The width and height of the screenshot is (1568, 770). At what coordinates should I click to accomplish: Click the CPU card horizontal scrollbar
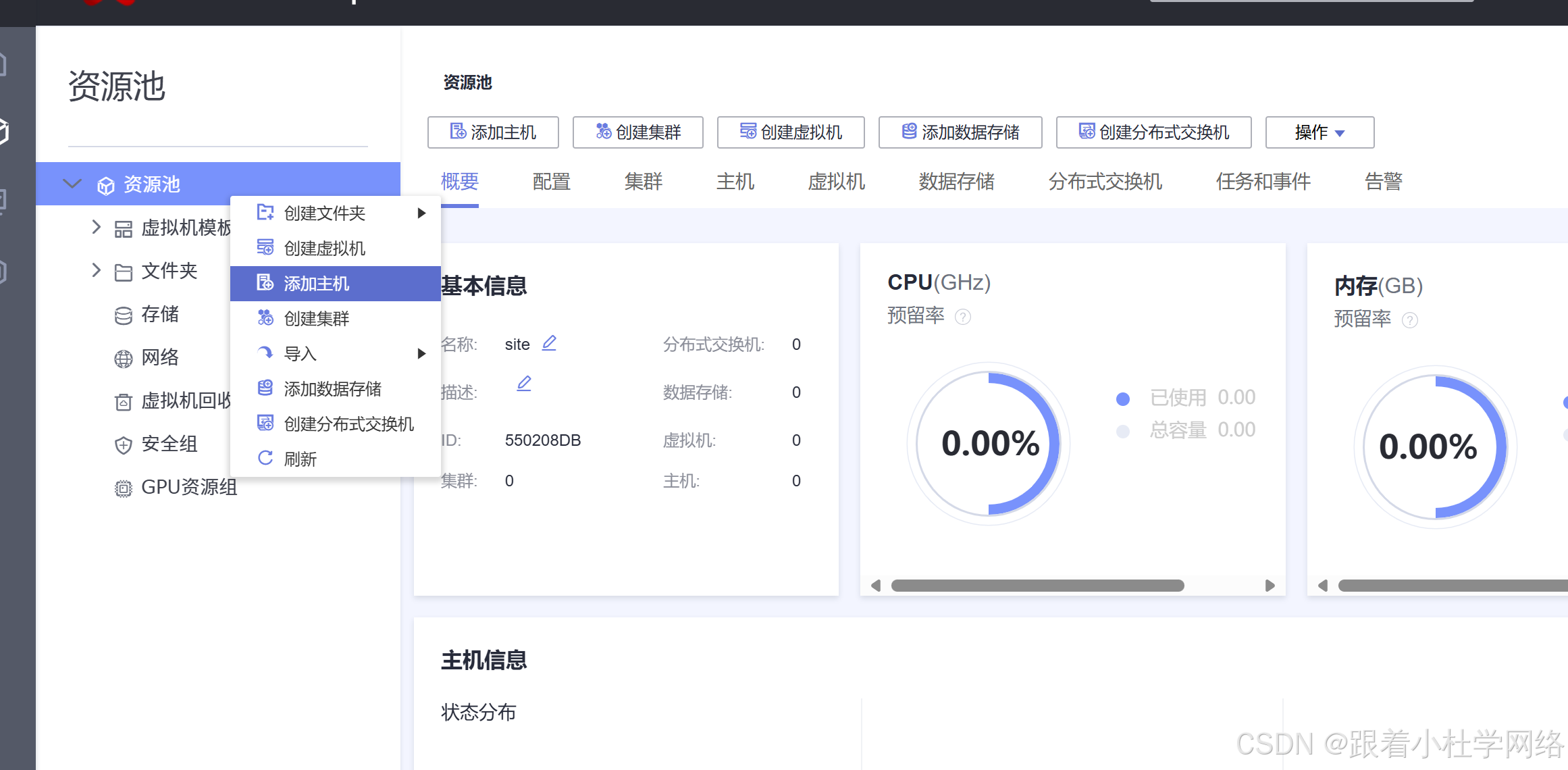pyautogui.click(x=1037, y=586)
